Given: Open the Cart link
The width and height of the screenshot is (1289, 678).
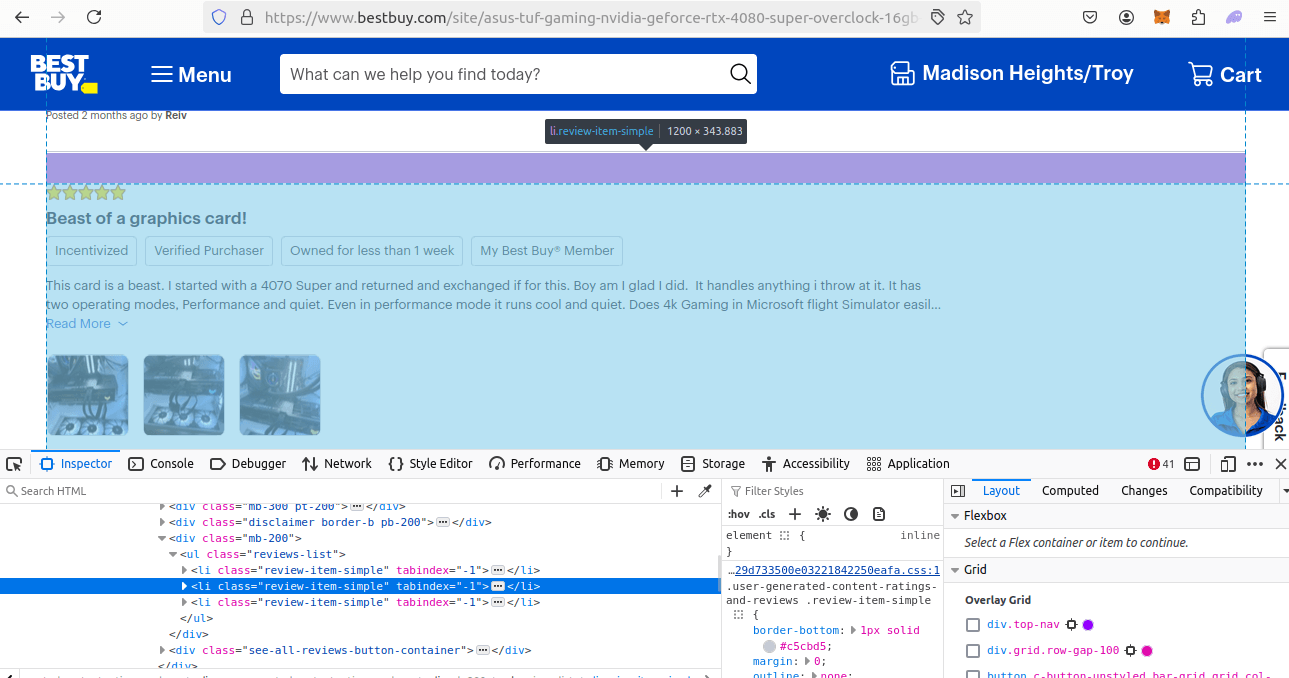Looking at the screenshot, I should [1224, 74].
